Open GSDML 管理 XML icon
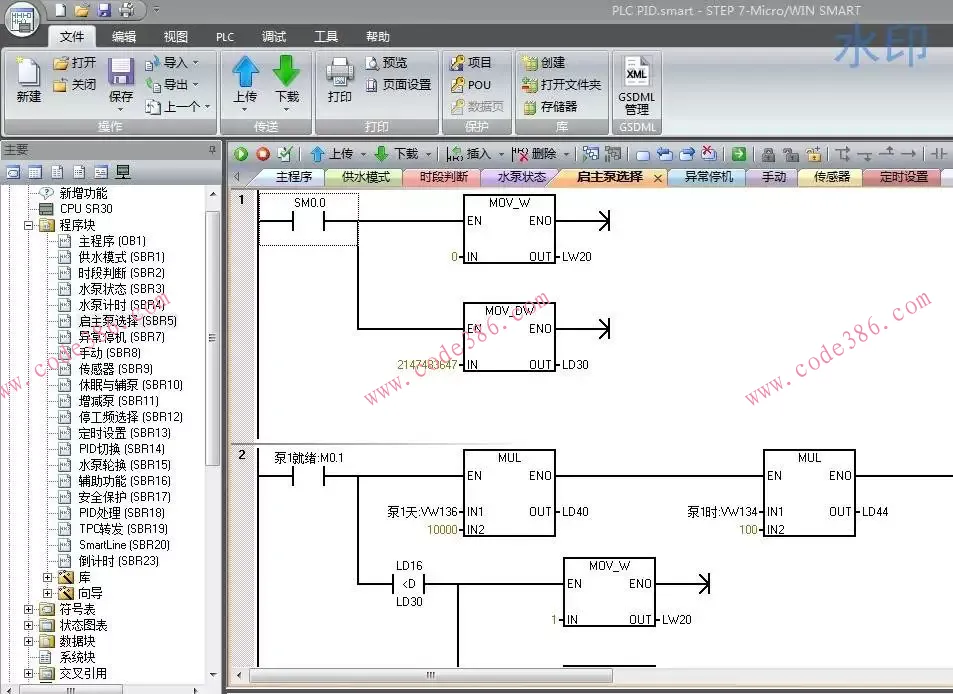 (x=637, y=80)
